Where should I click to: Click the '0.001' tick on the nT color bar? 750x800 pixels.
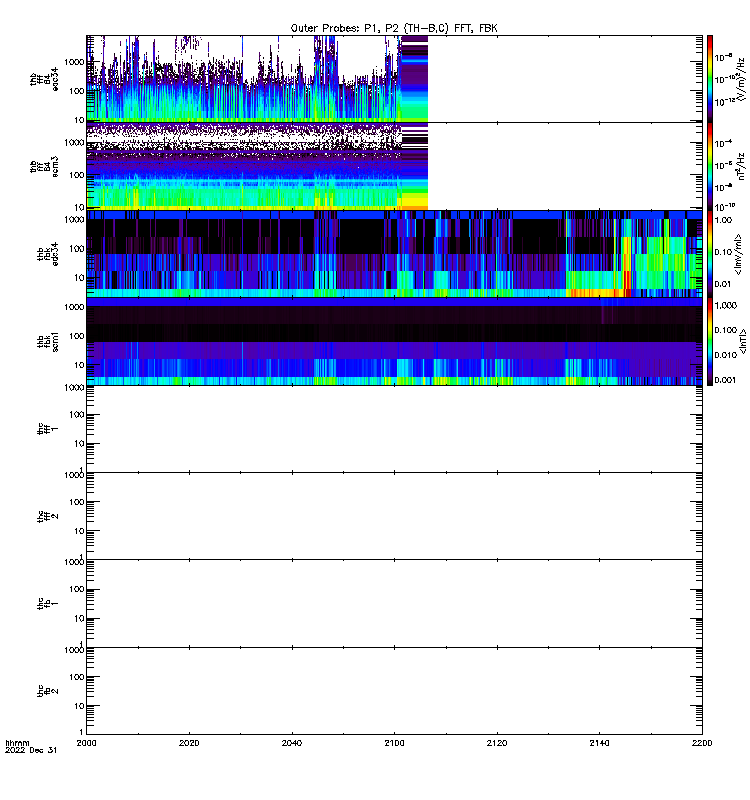click(726, 380)
